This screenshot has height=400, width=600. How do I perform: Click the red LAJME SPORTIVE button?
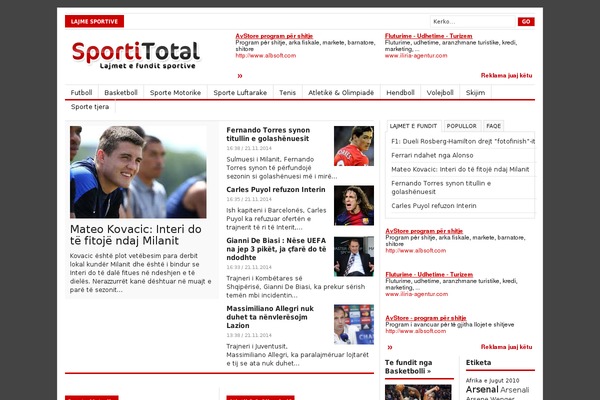pyautogui.click(x=95, y=21)
